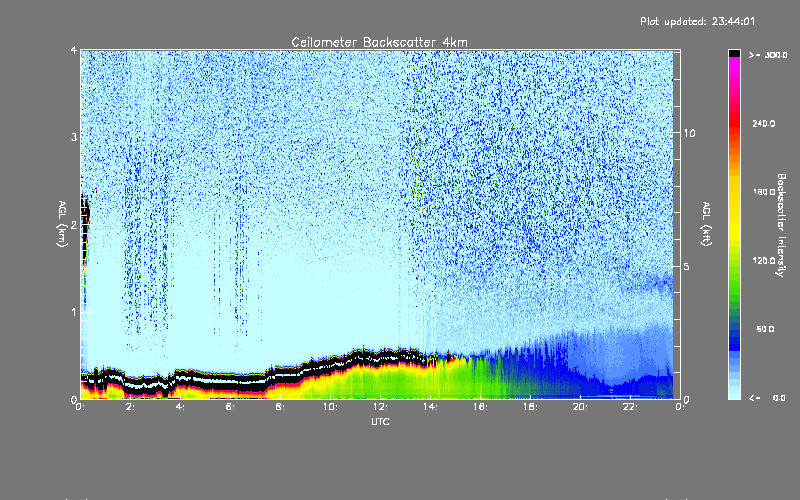Select the '240.0' colorbar value

764,123
